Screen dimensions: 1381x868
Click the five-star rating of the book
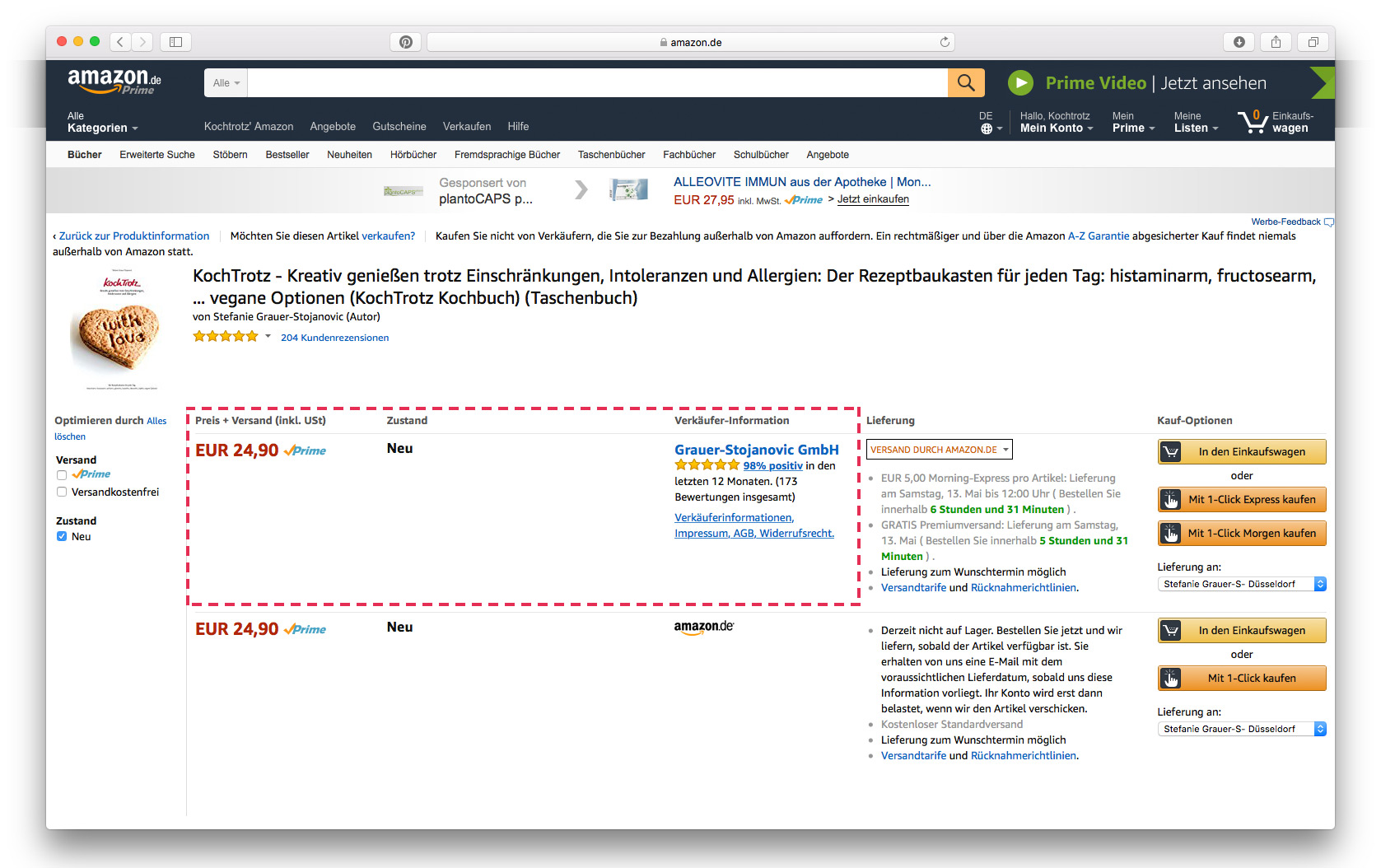(226, 336)
